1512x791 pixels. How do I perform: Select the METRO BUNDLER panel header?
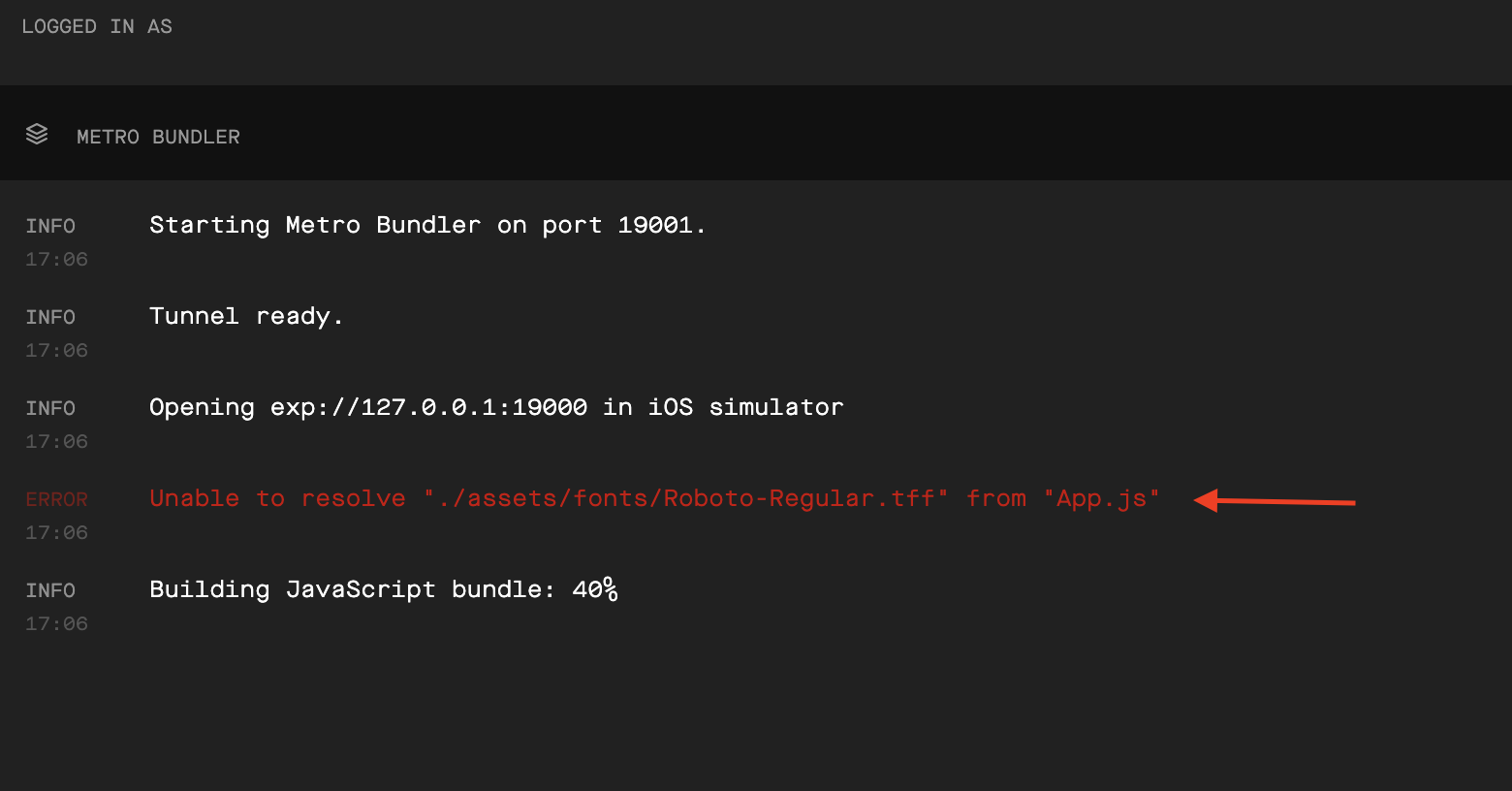tap(158, 136)
